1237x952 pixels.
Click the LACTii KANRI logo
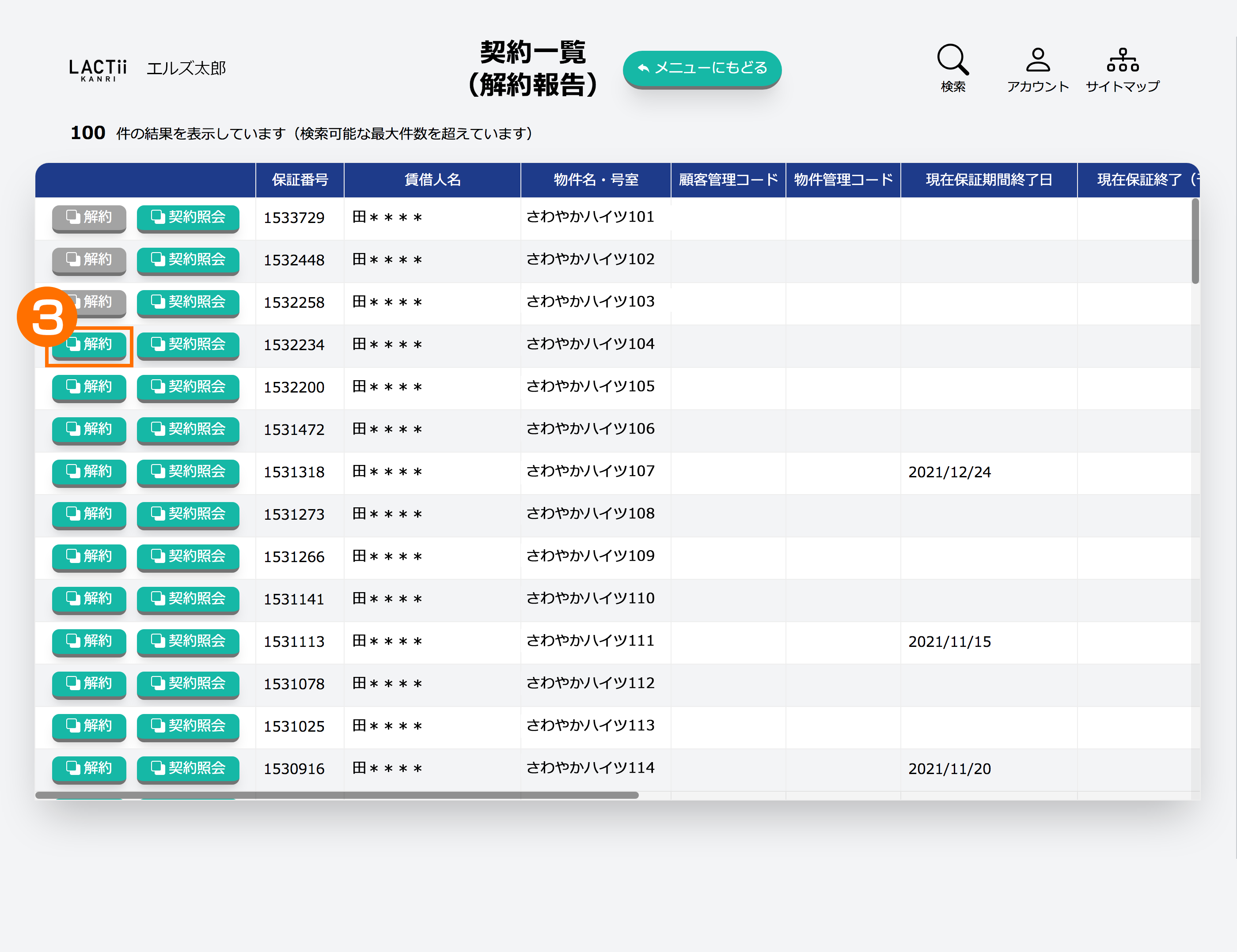pyautogui.click(x=98, y=70)
